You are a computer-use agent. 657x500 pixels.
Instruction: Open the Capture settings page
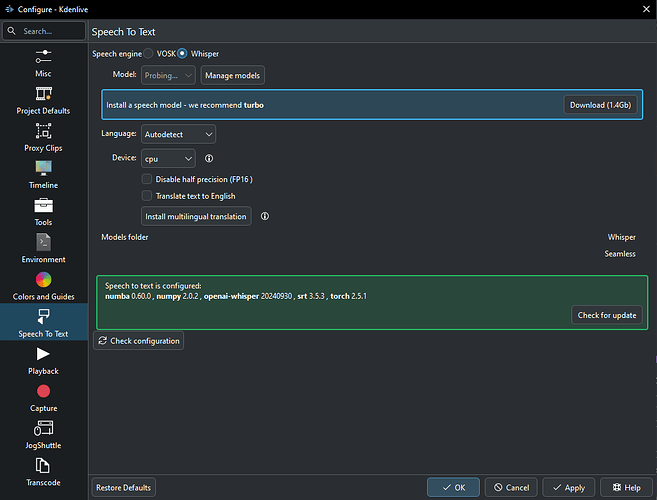click(44, 398)
